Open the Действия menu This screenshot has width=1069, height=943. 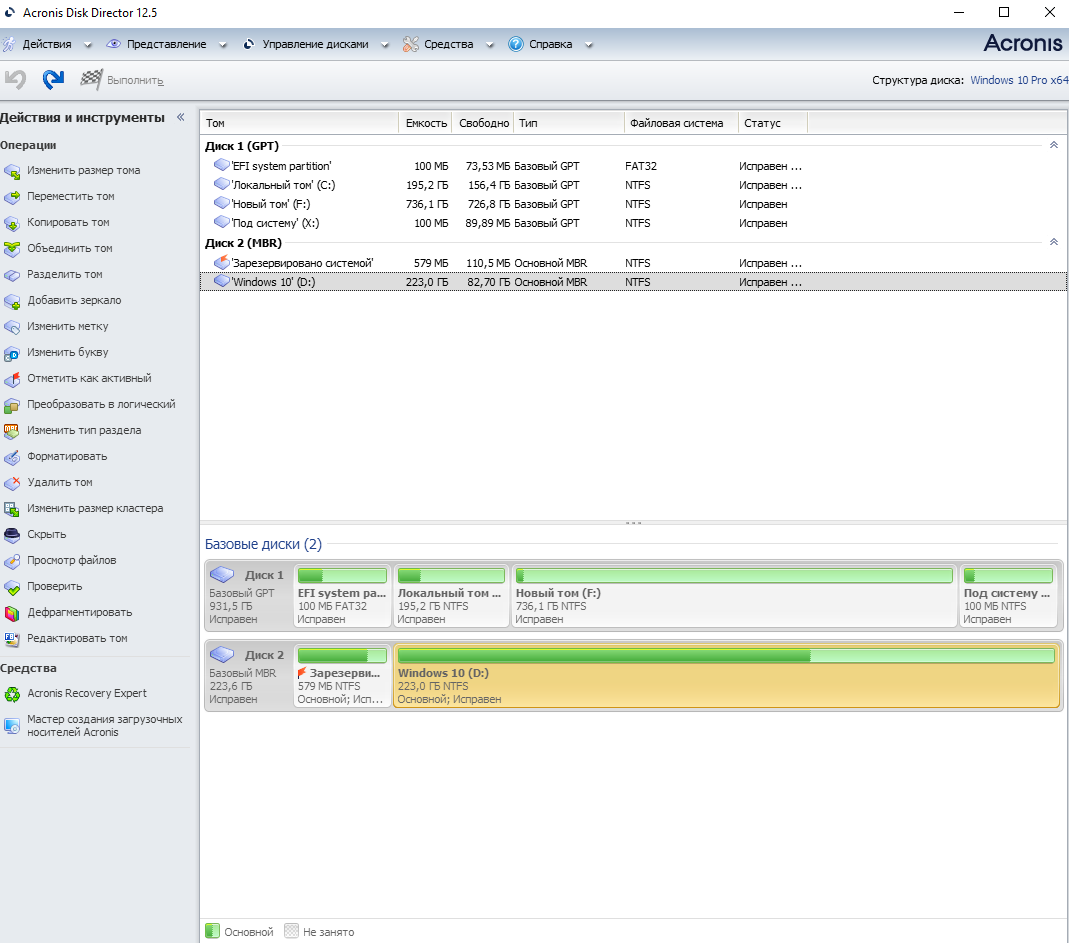pyautogui.click(x=47, y=44)
